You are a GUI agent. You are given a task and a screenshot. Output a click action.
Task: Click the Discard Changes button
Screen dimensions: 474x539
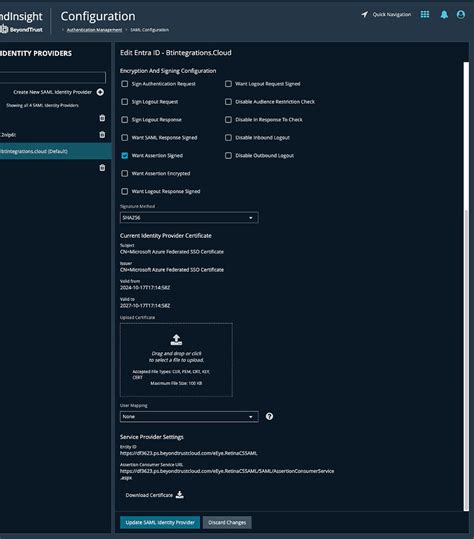(x=227, y=522)
